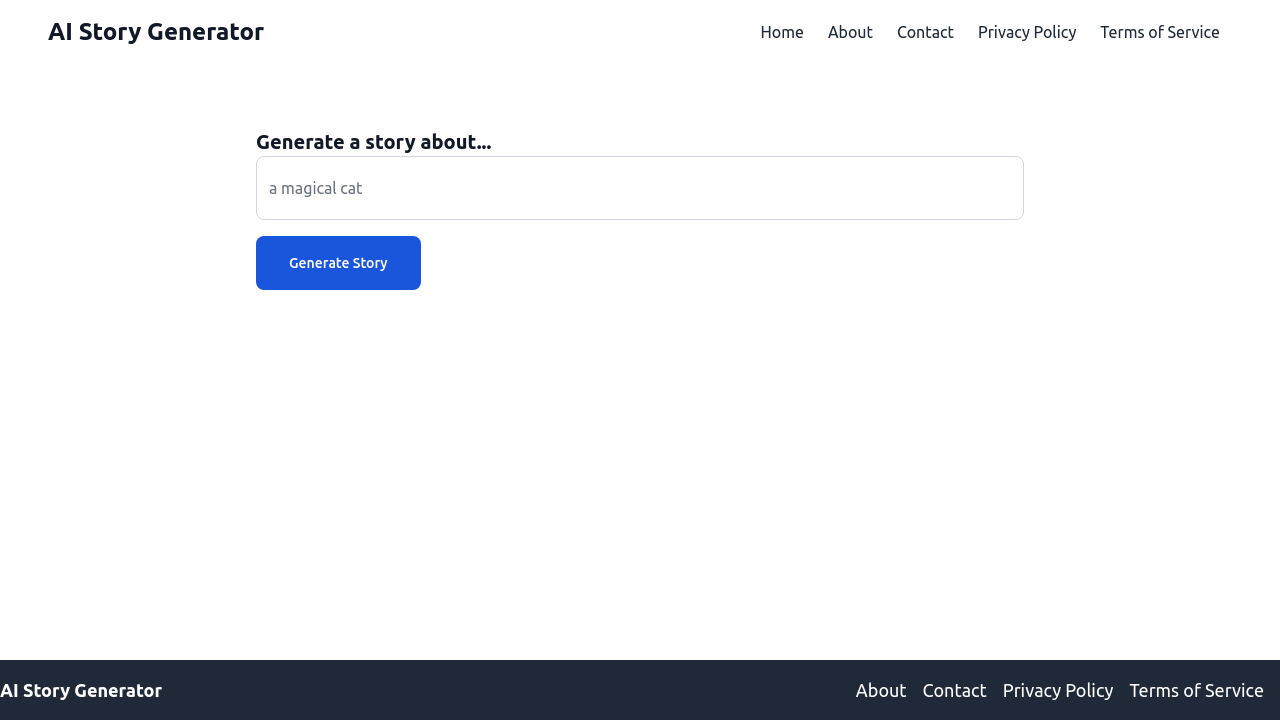Select Contact in the top navigation
This screenshot has height=720, width=1280.
point(925,32)
